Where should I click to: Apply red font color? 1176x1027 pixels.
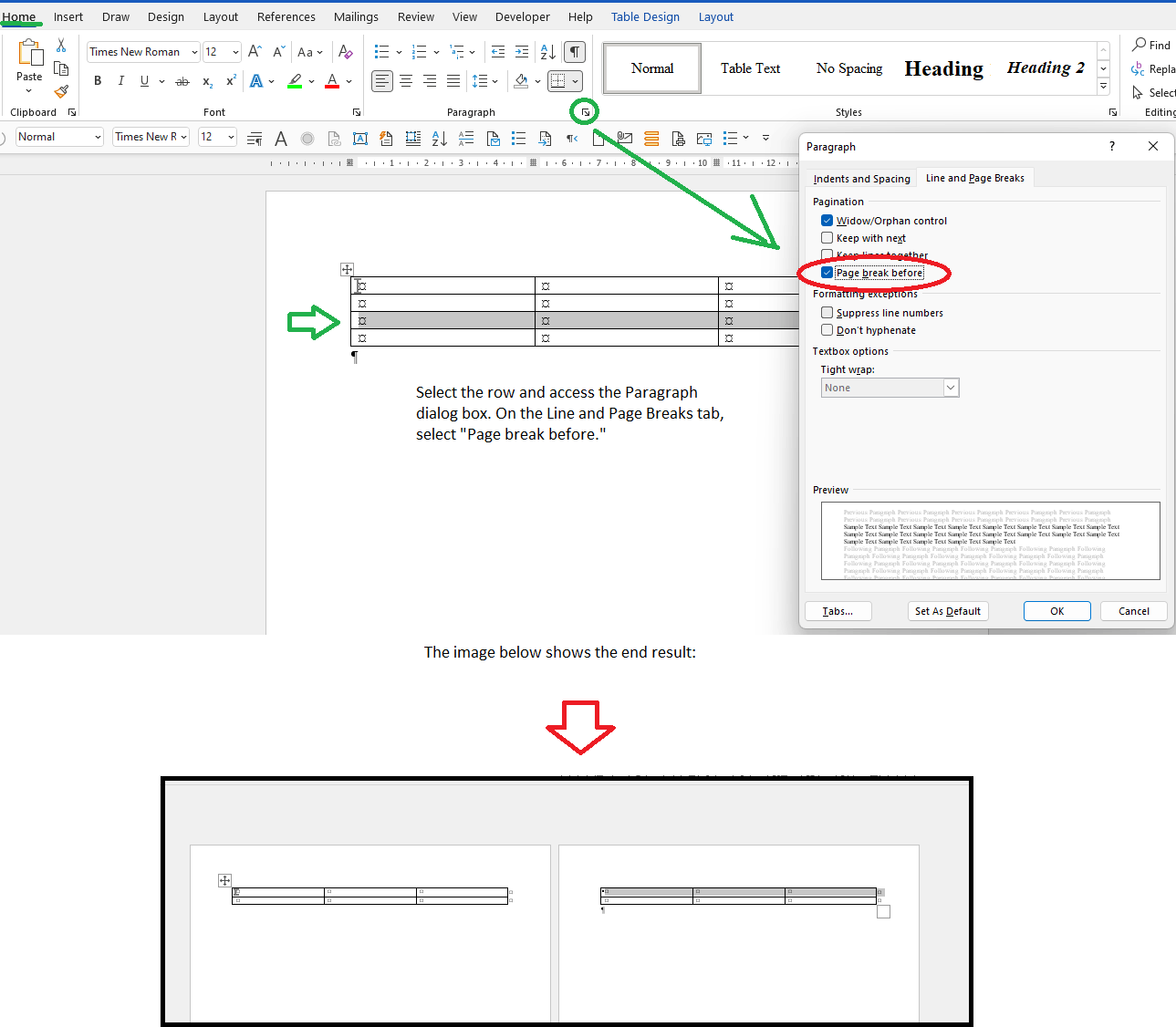click(x=332, y=81)
